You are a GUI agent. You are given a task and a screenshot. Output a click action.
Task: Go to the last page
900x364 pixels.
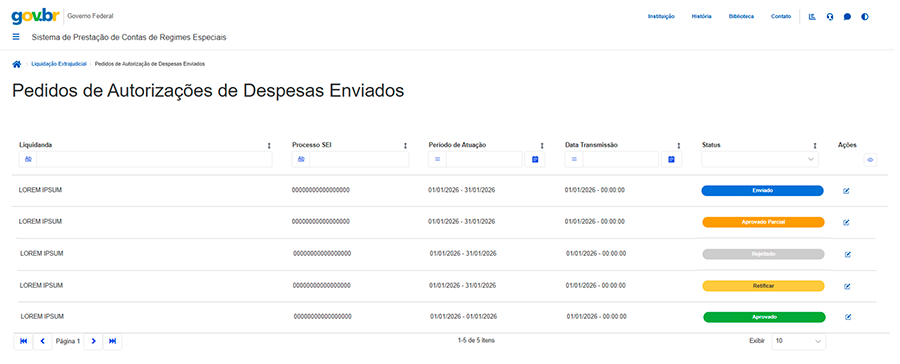click(x=112, y=341)
